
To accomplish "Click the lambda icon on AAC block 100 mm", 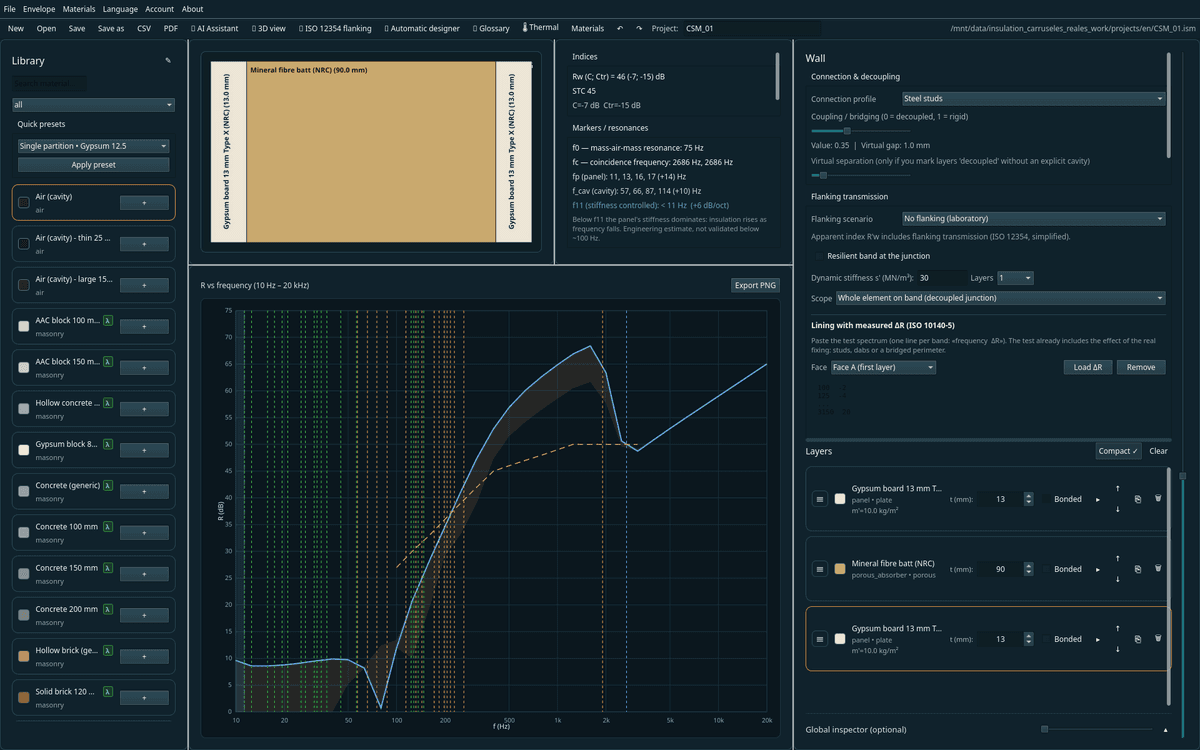I will click(x=108, y=321).
